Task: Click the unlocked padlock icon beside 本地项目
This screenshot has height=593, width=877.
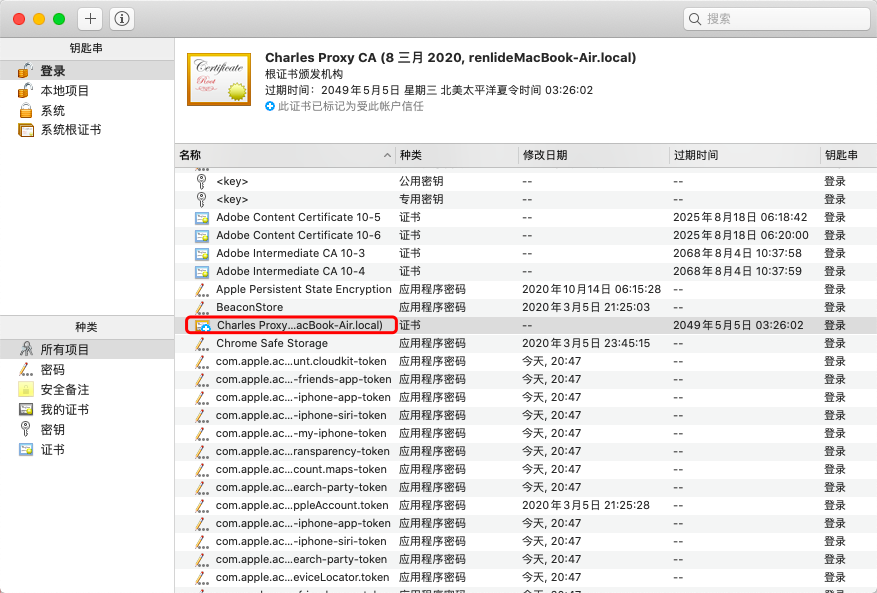Action: pyautogui.click(x=25, y=90)
